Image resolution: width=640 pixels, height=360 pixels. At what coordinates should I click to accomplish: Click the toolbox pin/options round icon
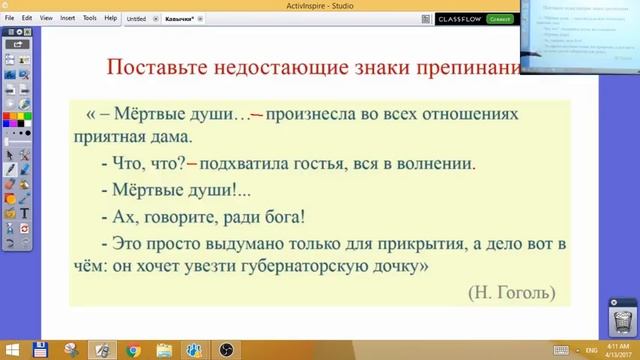(x=19, y=32)
